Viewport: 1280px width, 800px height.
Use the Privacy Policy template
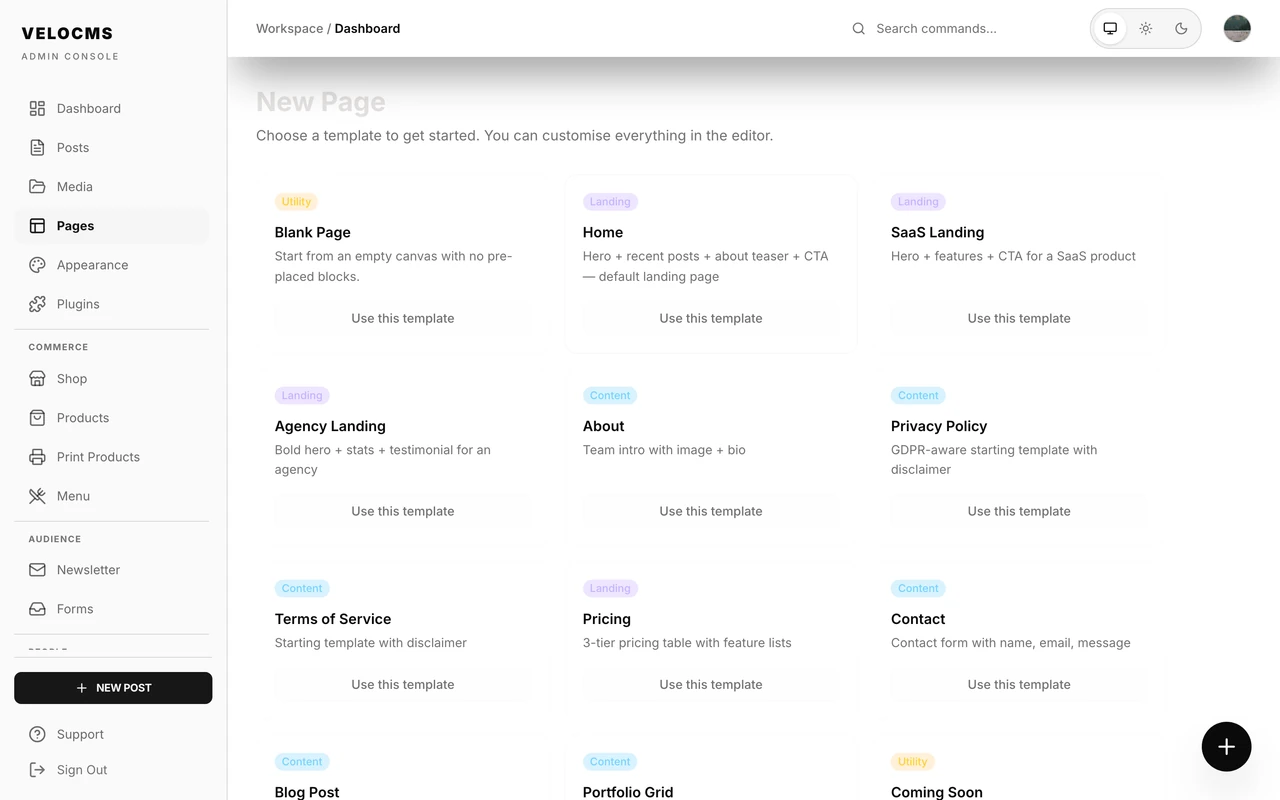click(x=1019, y=511)
